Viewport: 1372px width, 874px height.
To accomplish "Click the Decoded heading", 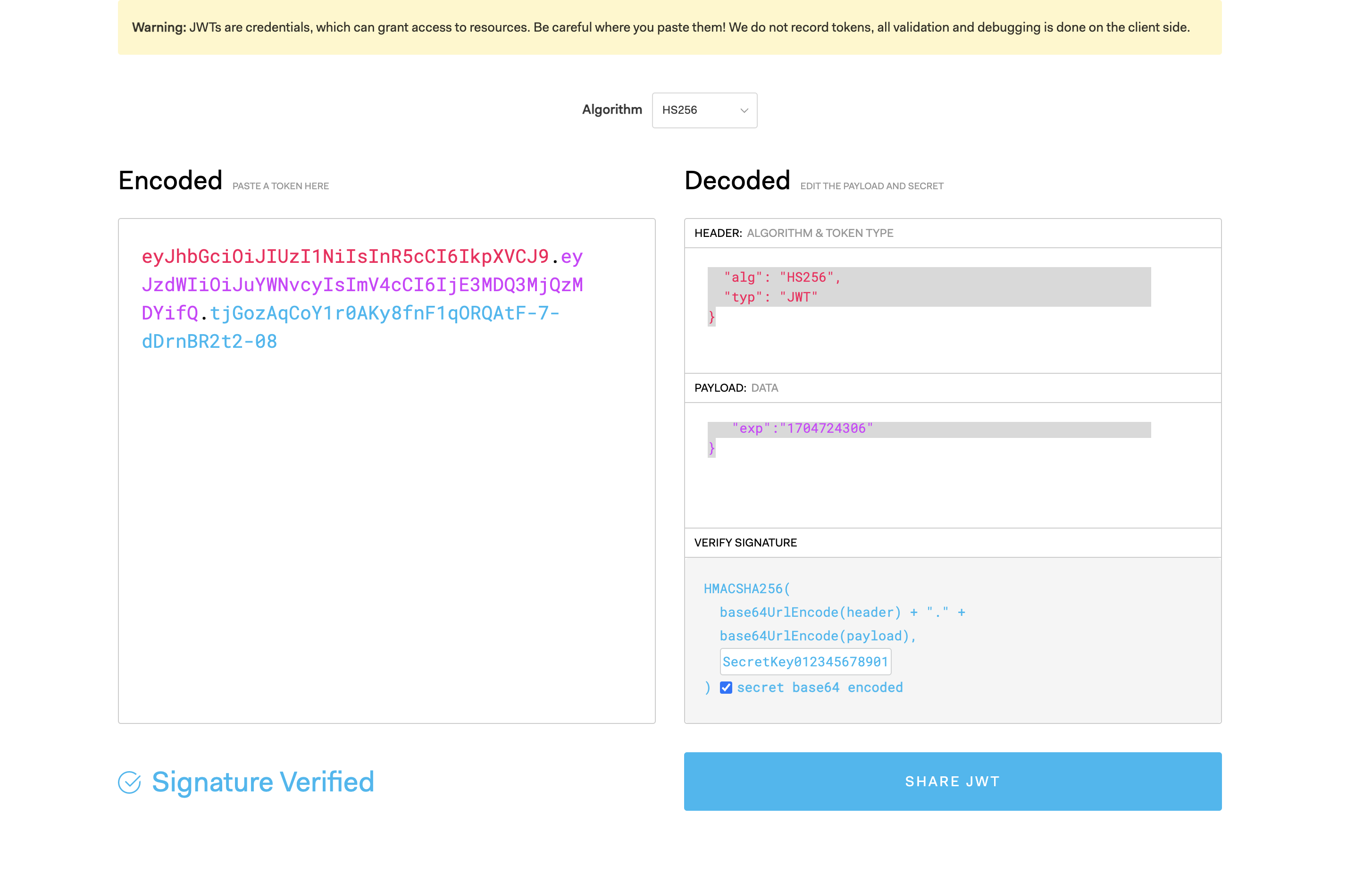I will coord(736,181).
